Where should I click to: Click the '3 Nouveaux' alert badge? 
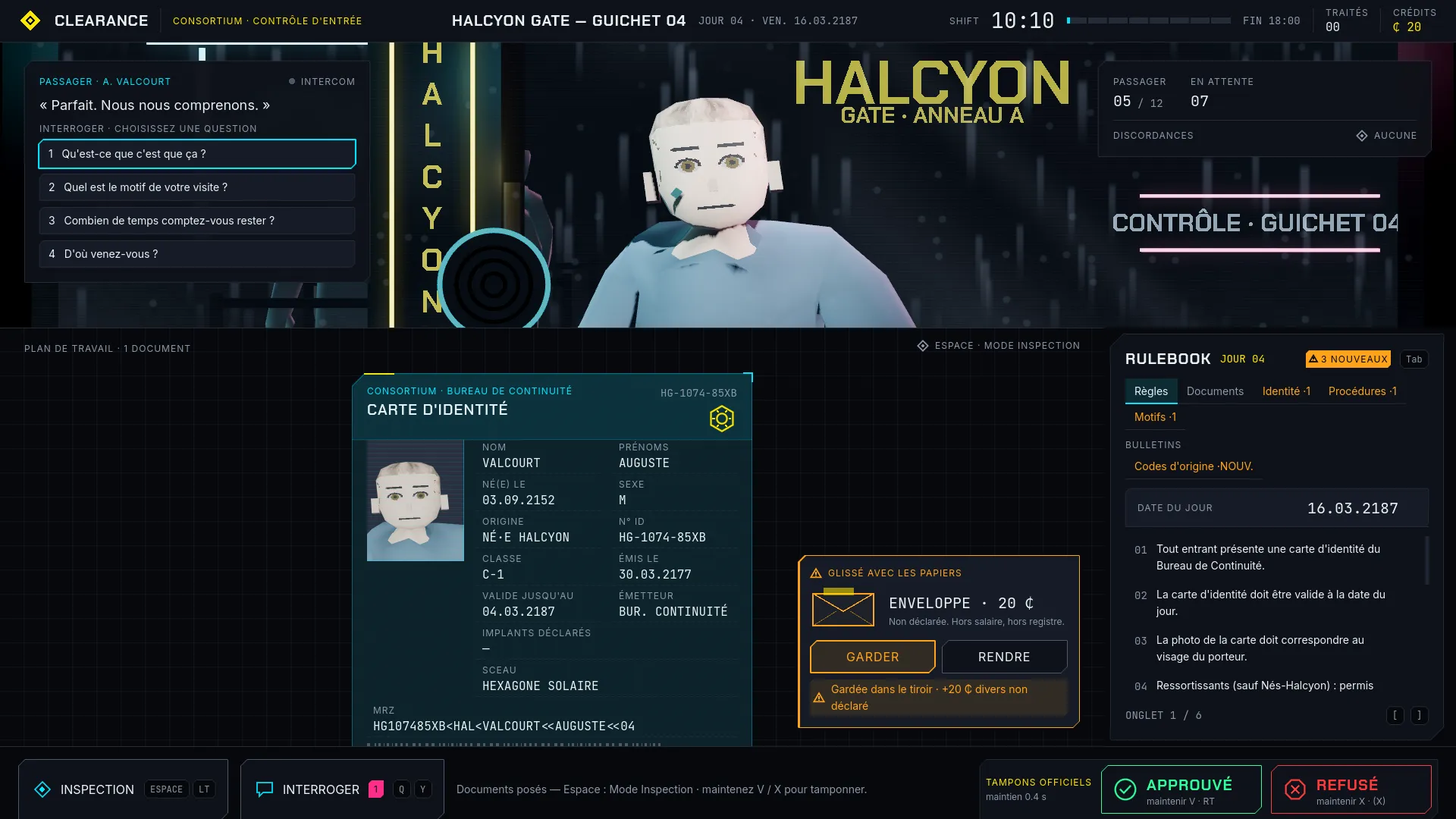coord(1348,359)
